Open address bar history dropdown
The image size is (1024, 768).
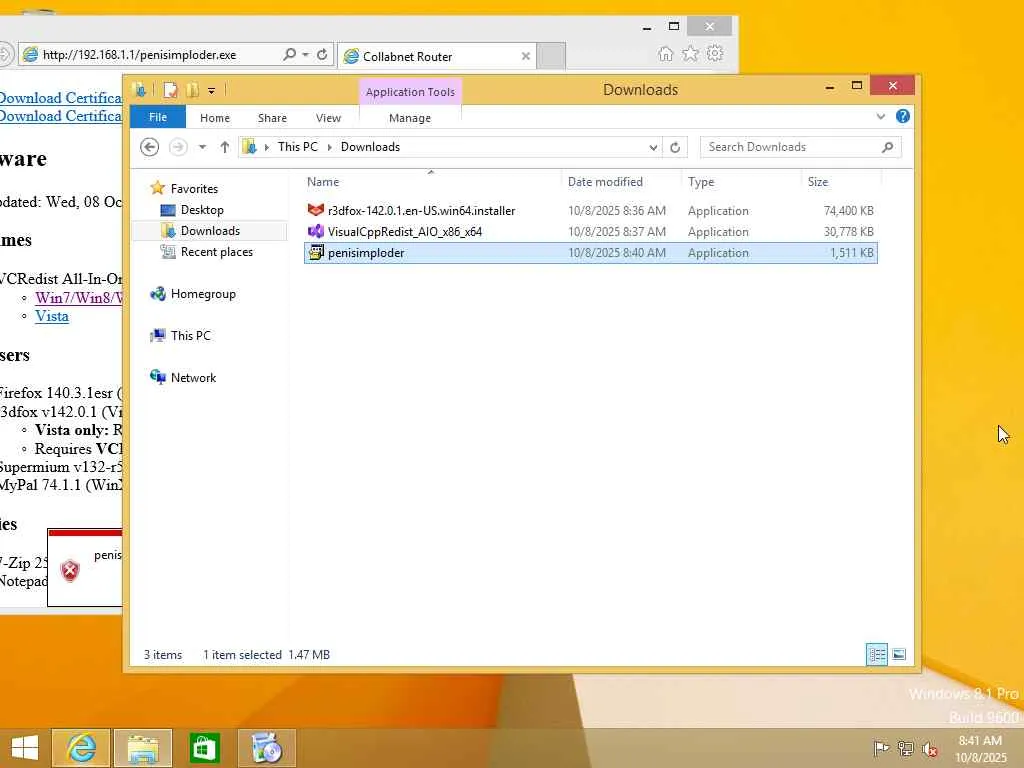(653, 148)
